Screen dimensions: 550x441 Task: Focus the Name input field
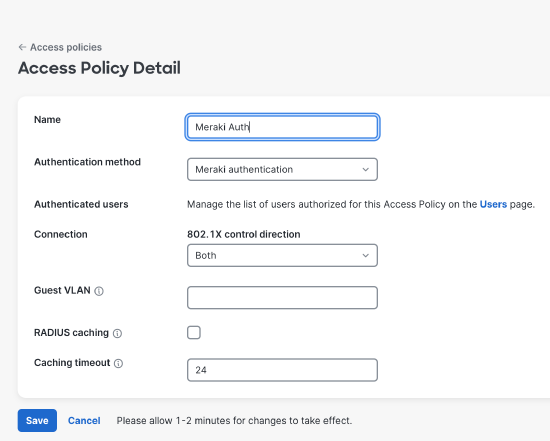(282, 127)
